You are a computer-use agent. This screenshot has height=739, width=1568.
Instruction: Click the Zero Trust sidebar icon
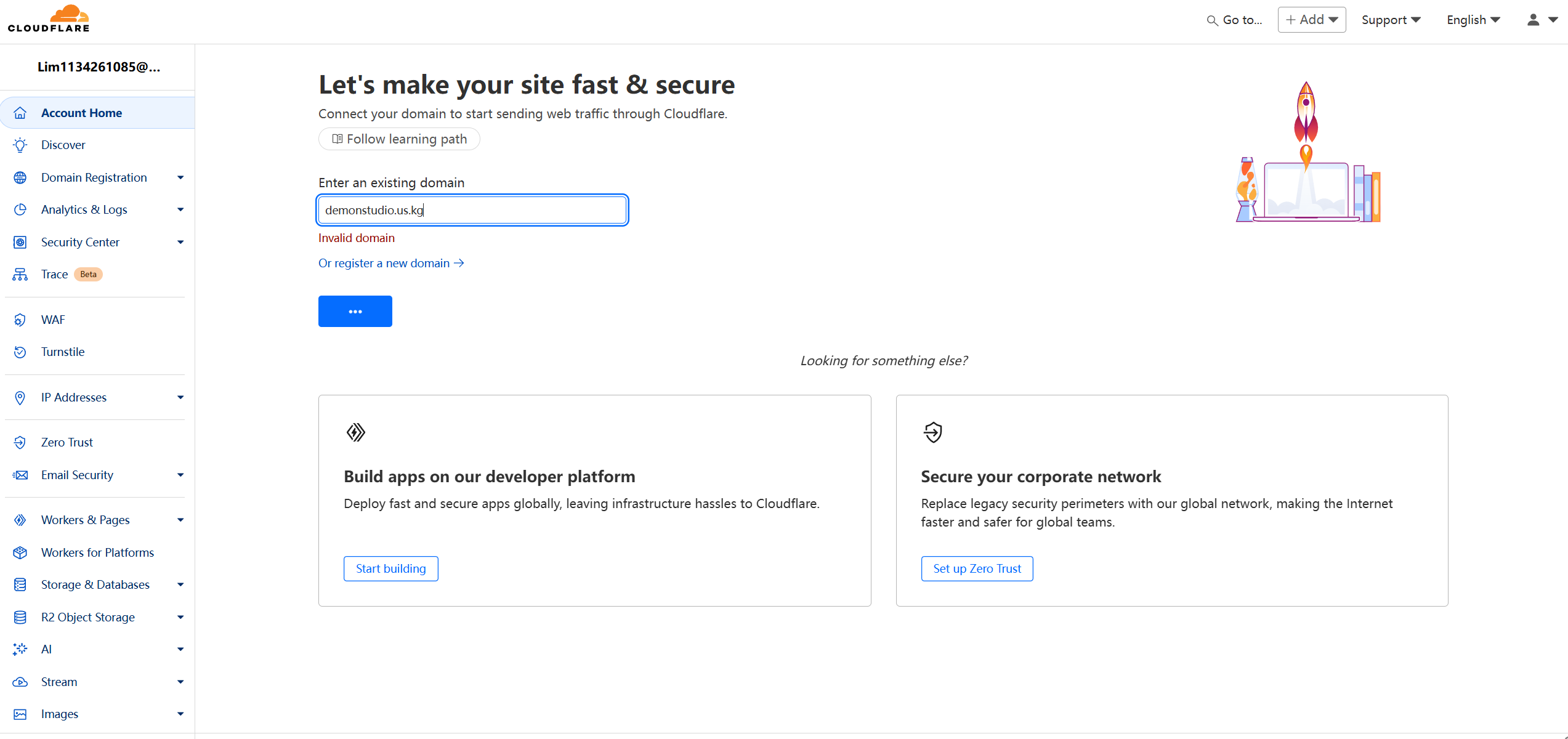[20, 443]
